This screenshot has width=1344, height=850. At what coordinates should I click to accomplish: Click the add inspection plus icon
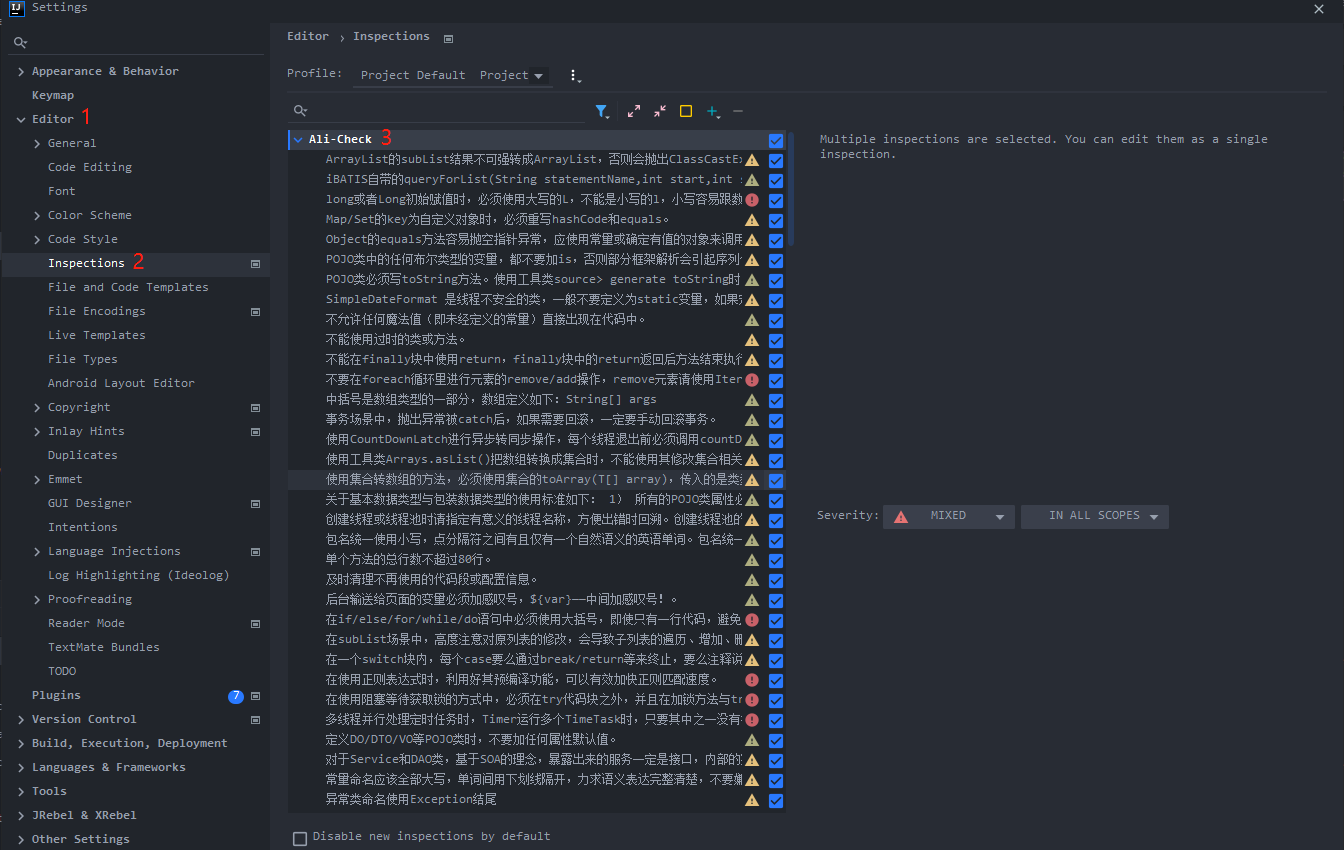coord(711,111)
